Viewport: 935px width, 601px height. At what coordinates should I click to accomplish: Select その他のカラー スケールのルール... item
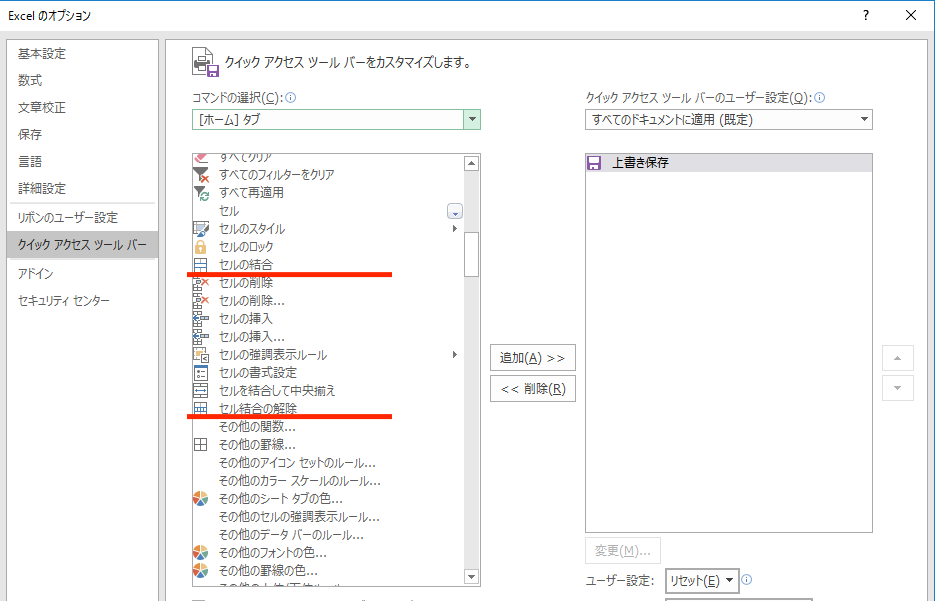pyautogui.click(x=327, y=481)
